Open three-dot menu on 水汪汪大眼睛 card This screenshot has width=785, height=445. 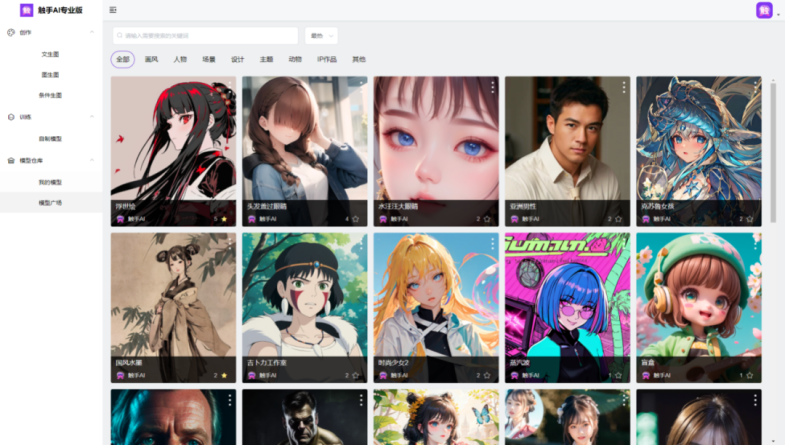click(x=492, y=88)
